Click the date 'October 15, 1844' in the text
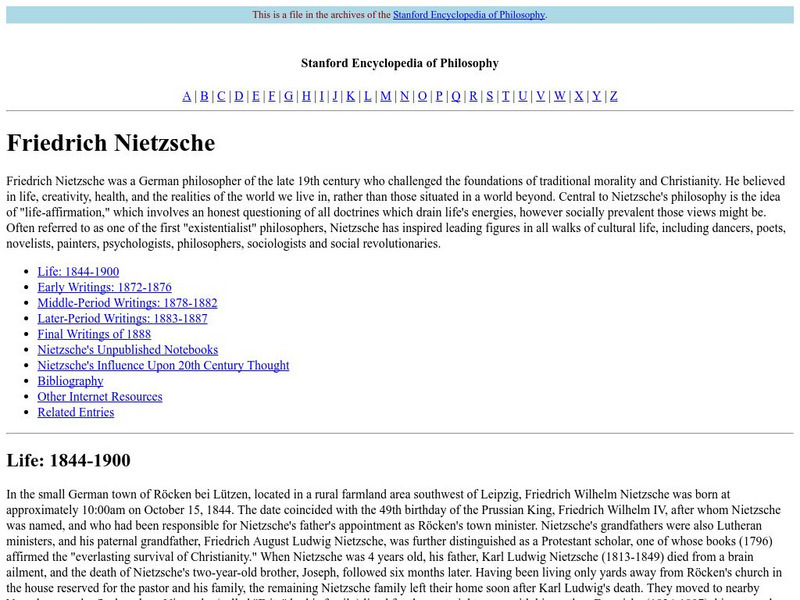 pos(189,510)
